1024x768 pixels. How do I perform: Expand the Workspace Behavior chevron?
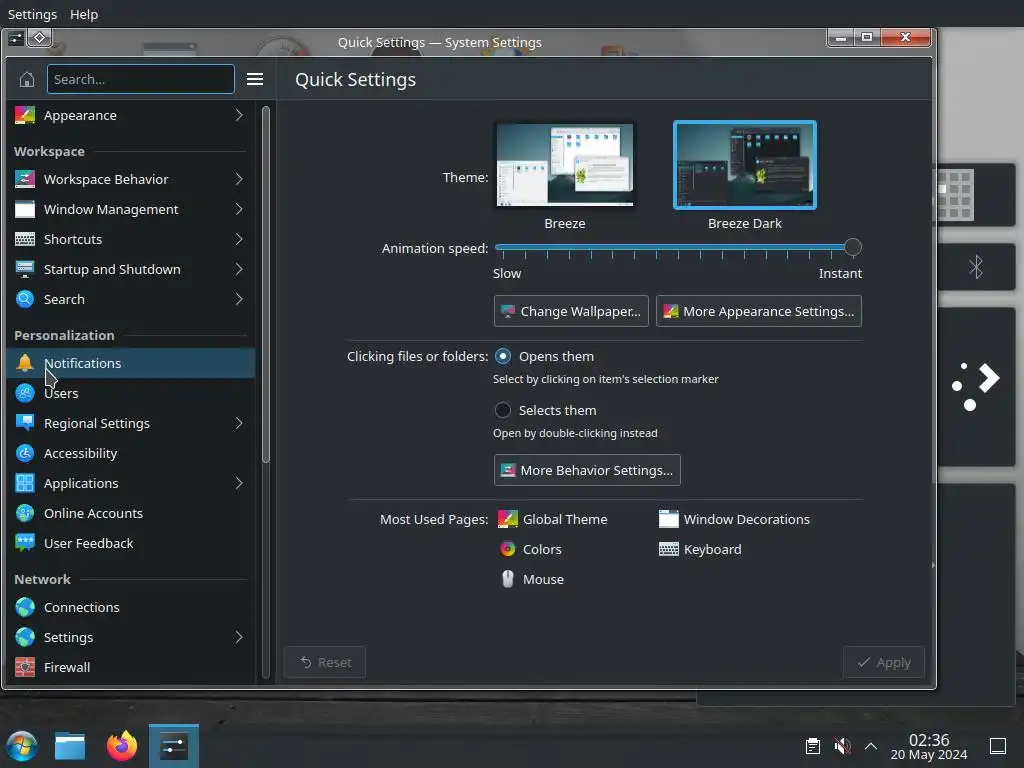(x=239, y=180)
